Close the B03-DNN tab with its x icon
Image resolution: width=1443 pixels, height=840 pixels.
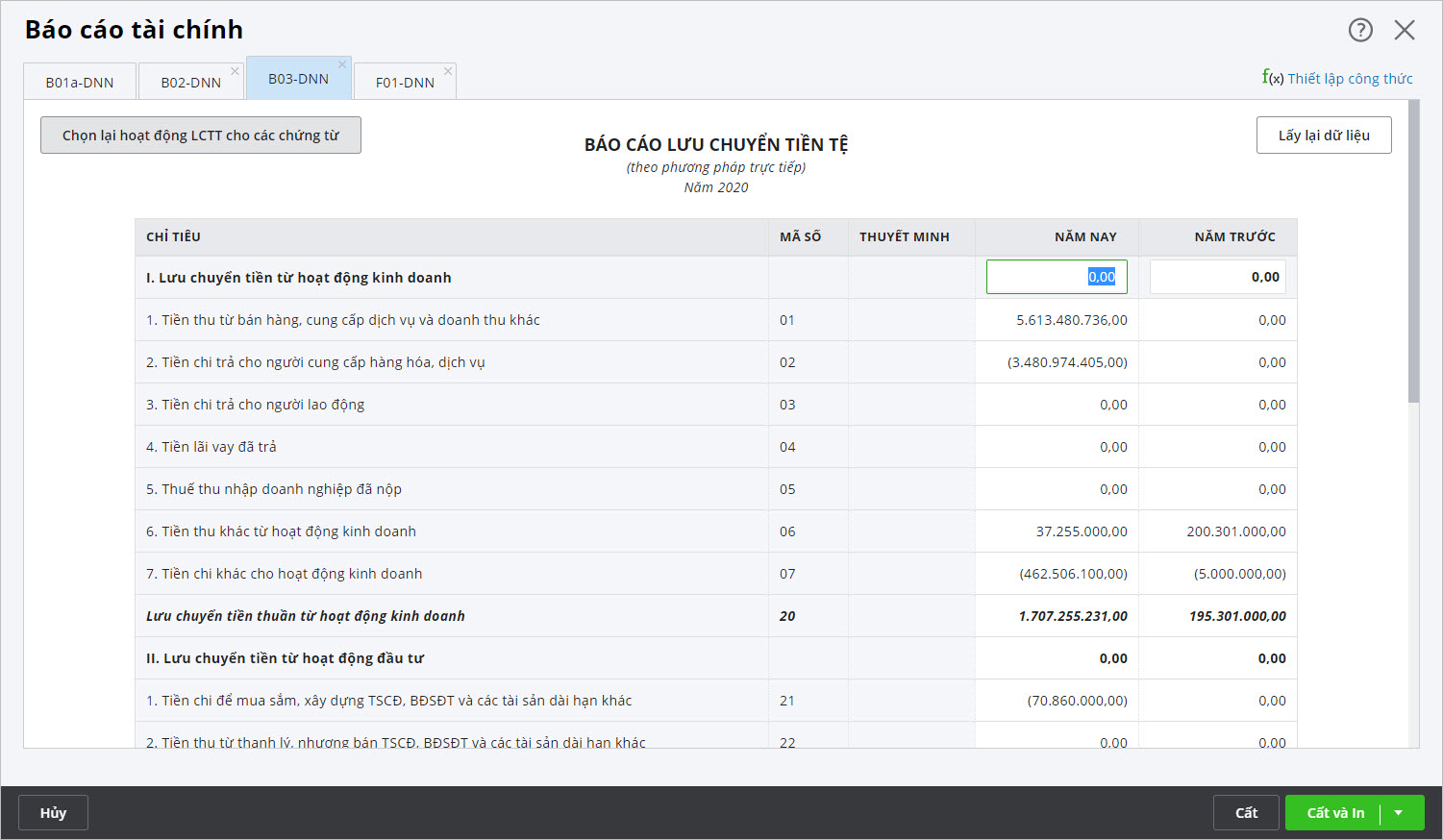point(341,64)
